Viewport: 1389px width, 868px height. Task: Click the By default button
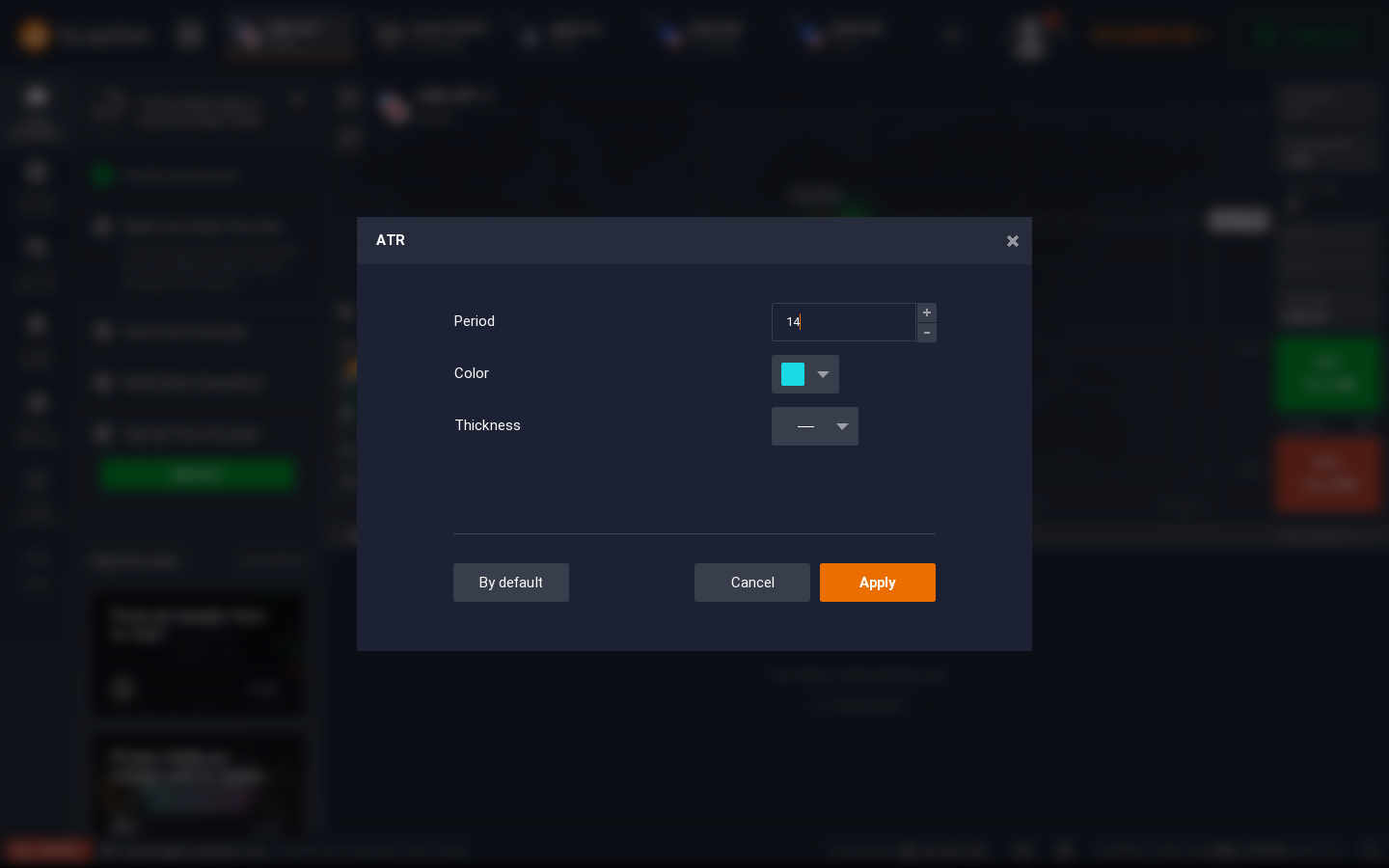click(511, 583)
